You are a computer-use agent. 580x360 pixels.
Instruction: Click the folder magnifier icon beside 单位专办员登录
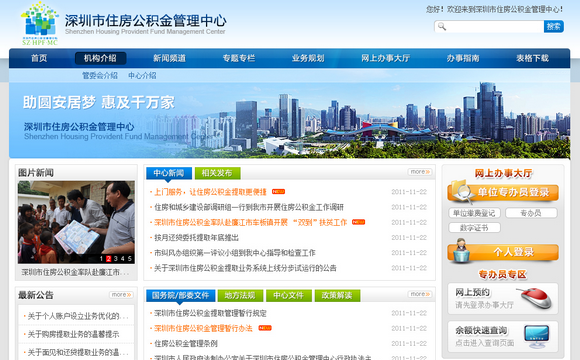tap(461, 192)
